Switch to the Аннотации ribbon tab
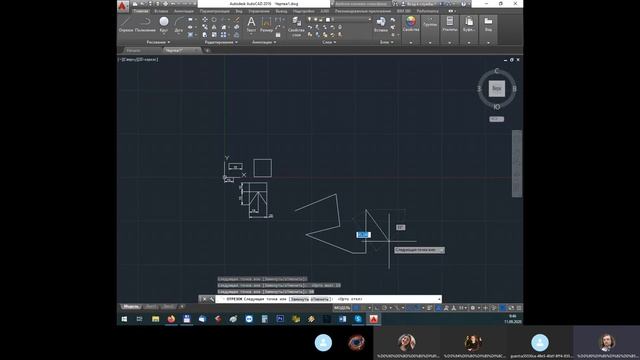The height and width of the screenshot is (360, 640). point(184,11)
